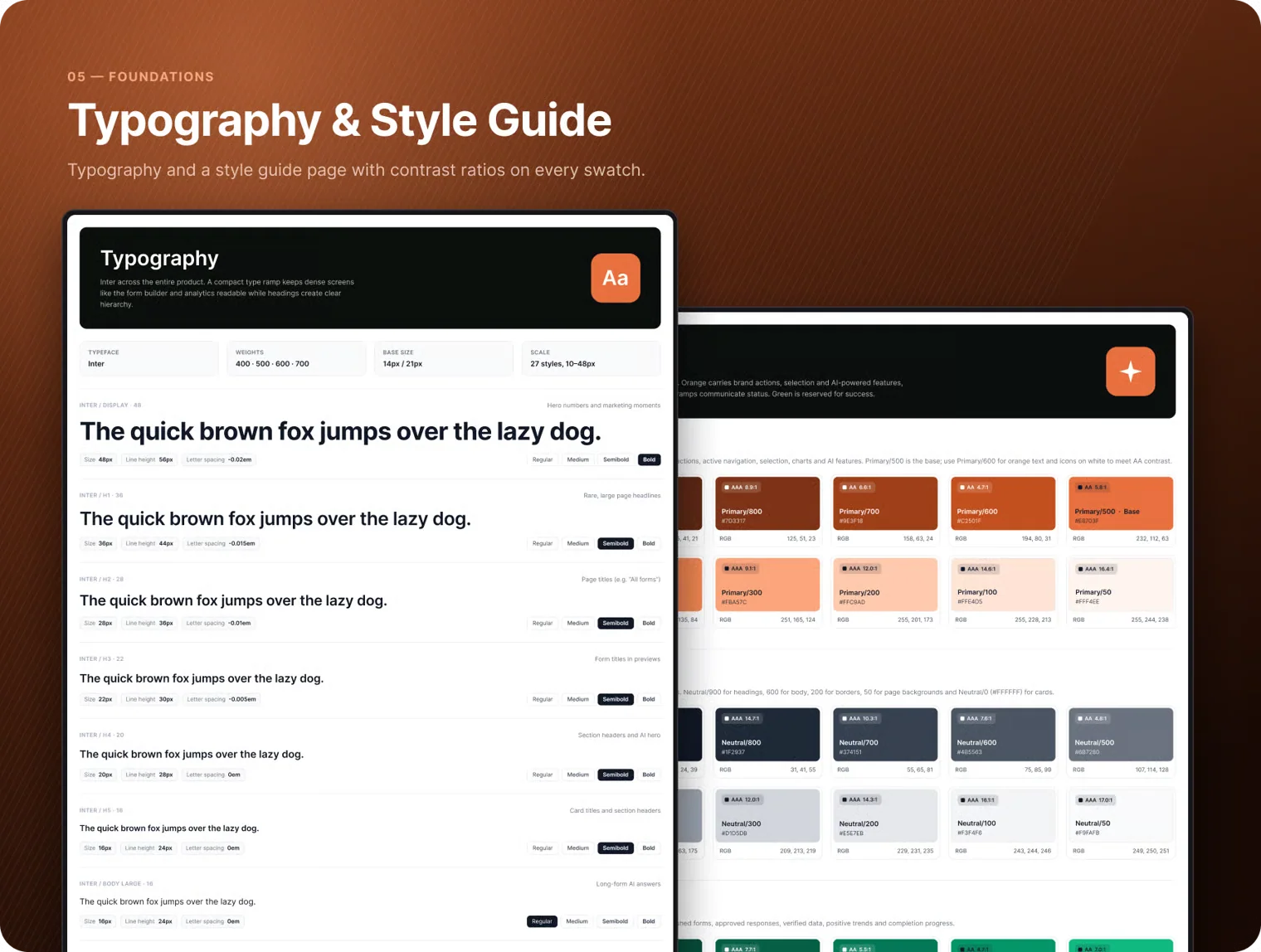The height and width of the screenshot is (952, 1261).
Task: Select Semibold weight in the Display 48 row
Action: pos(616,459)
